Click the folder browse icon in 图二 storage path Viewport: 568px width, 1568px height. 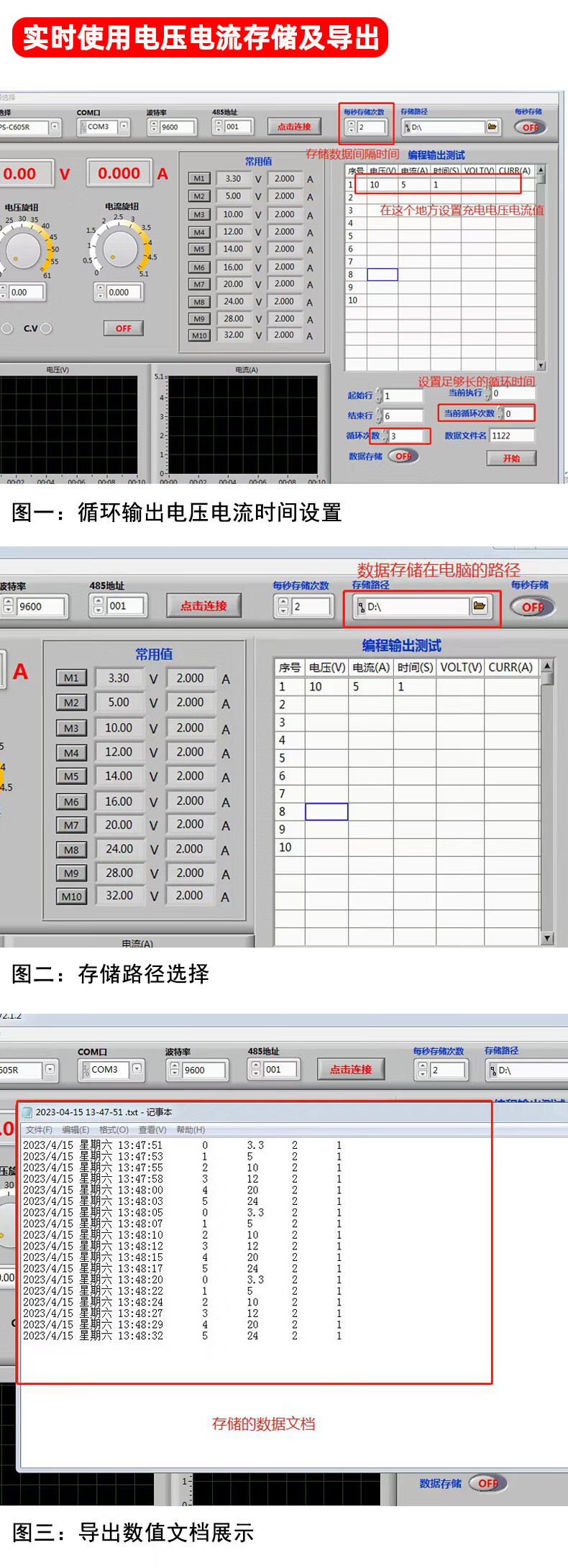click(x=479, y=606)
